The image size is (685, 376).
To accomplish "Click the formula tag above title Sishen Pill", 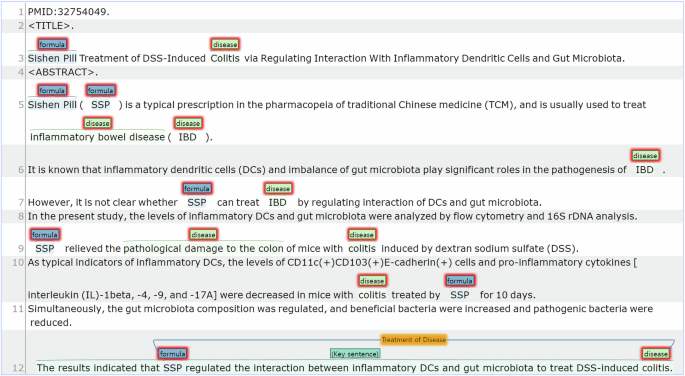I will [52, 45].
